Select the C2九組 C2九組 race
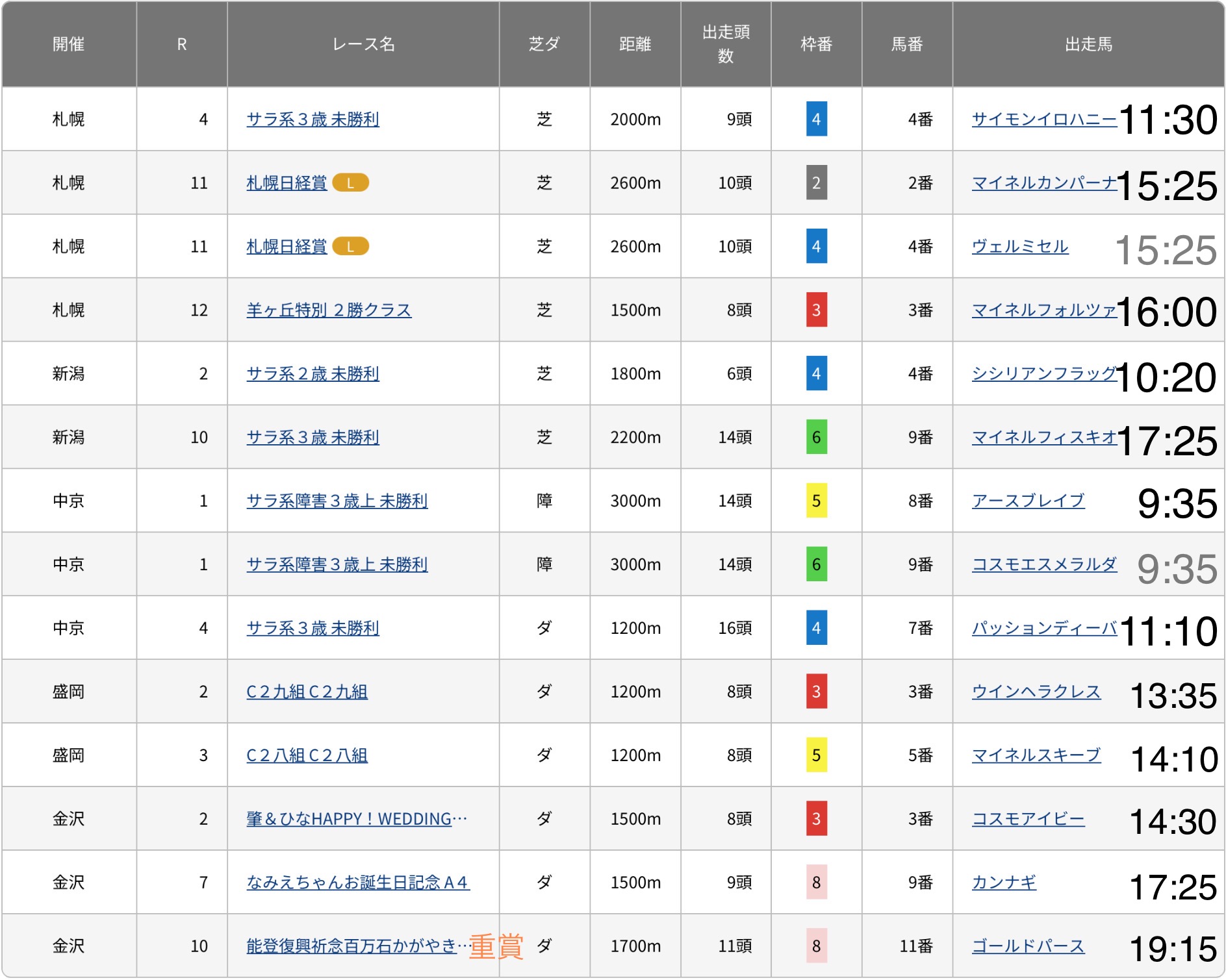Screen dimensions: 1226x980 (307, 692)
